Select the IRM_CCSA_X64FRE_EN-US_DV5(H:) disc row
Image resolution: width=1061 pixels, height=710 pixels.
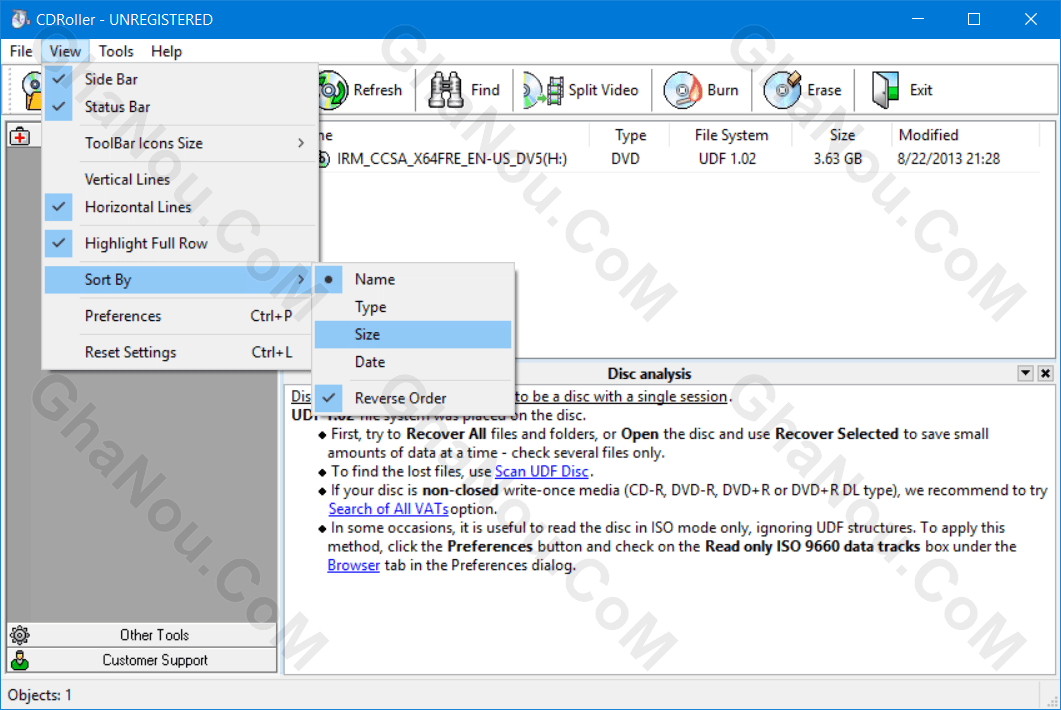coord(678,159)
